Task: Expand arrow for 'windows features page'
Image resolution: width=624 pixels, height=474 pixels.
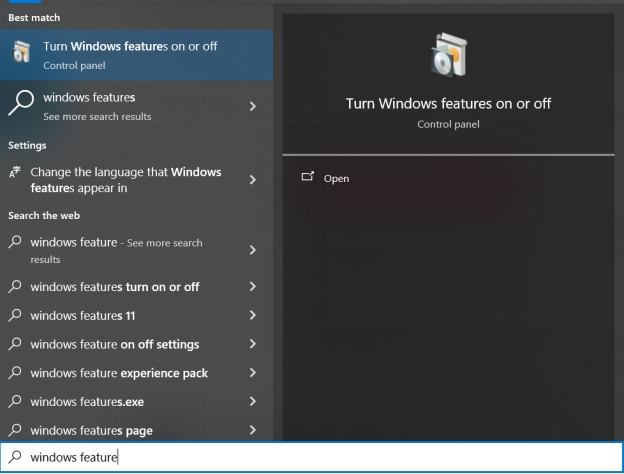Action: click(253, 430)
